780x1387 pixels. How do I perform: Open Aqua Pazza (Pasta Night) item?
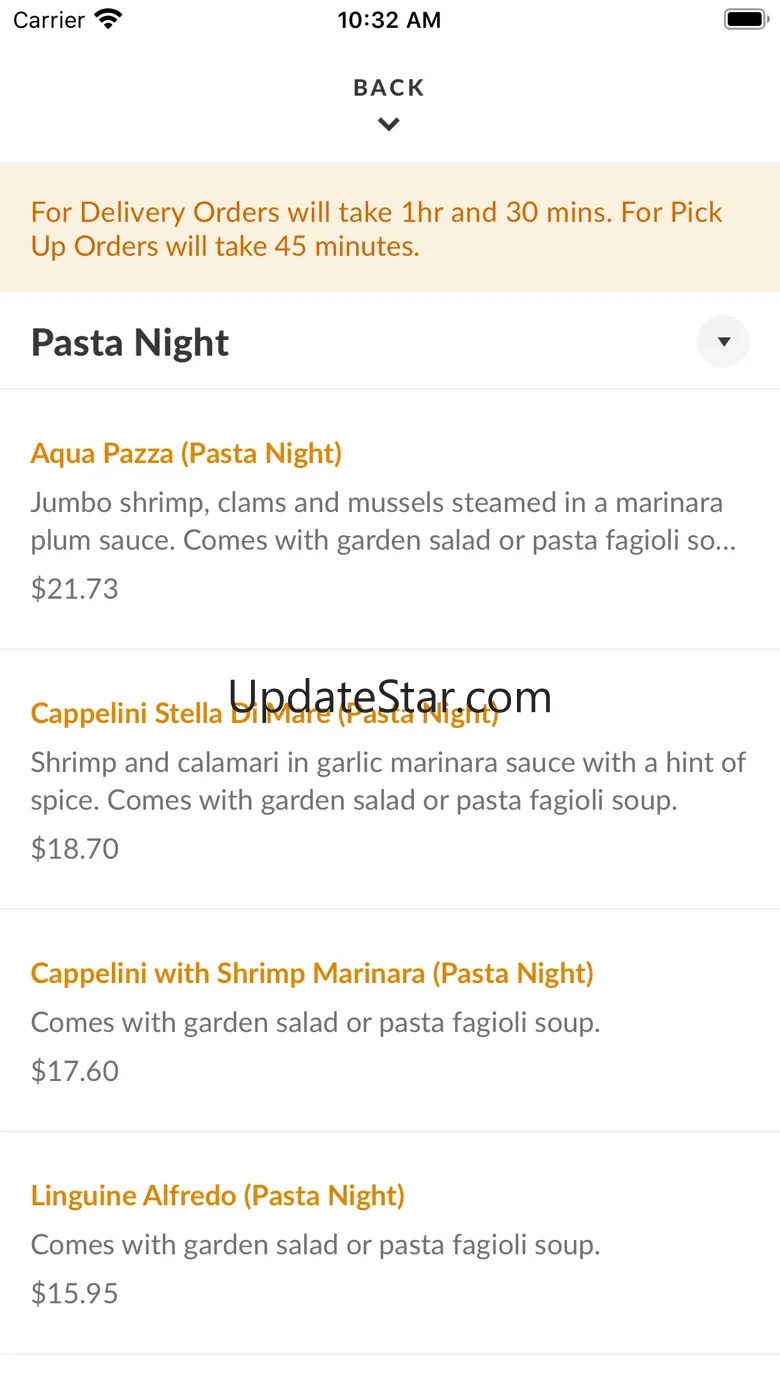tap(186, 454)
